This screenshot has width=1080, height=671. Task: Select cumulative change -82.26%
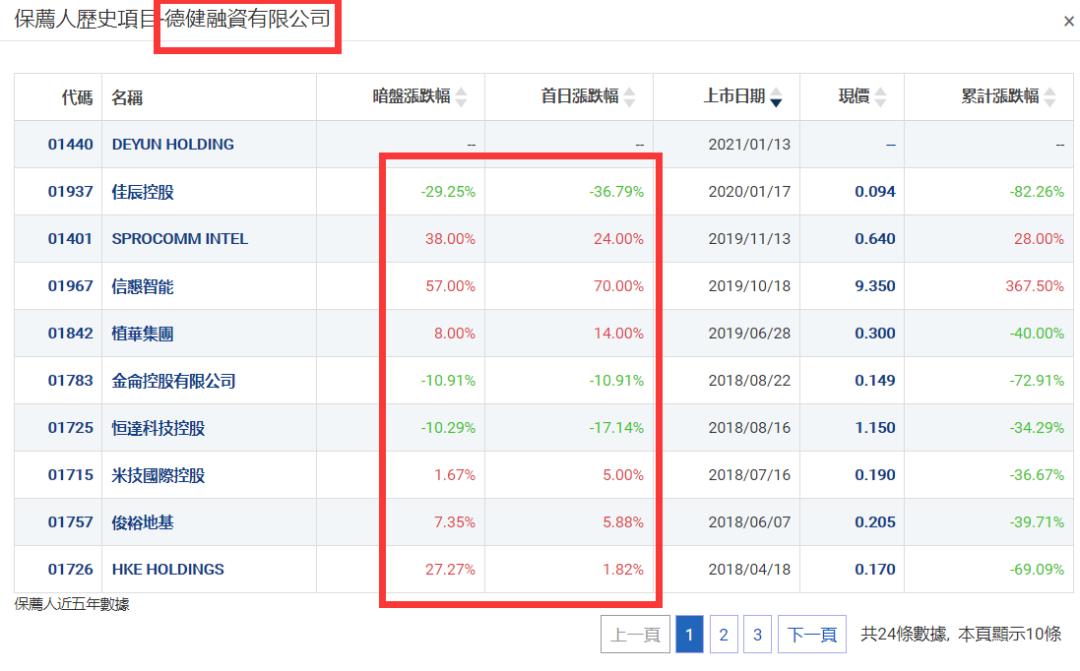pos(1037,192)
